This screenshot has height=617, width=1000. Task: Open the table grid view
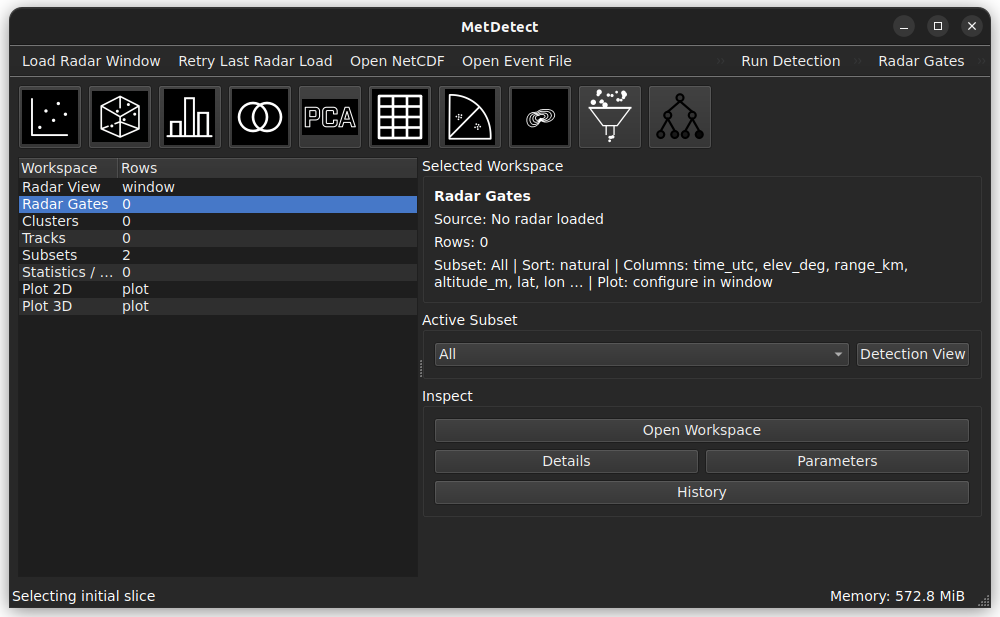pos(400,117)
